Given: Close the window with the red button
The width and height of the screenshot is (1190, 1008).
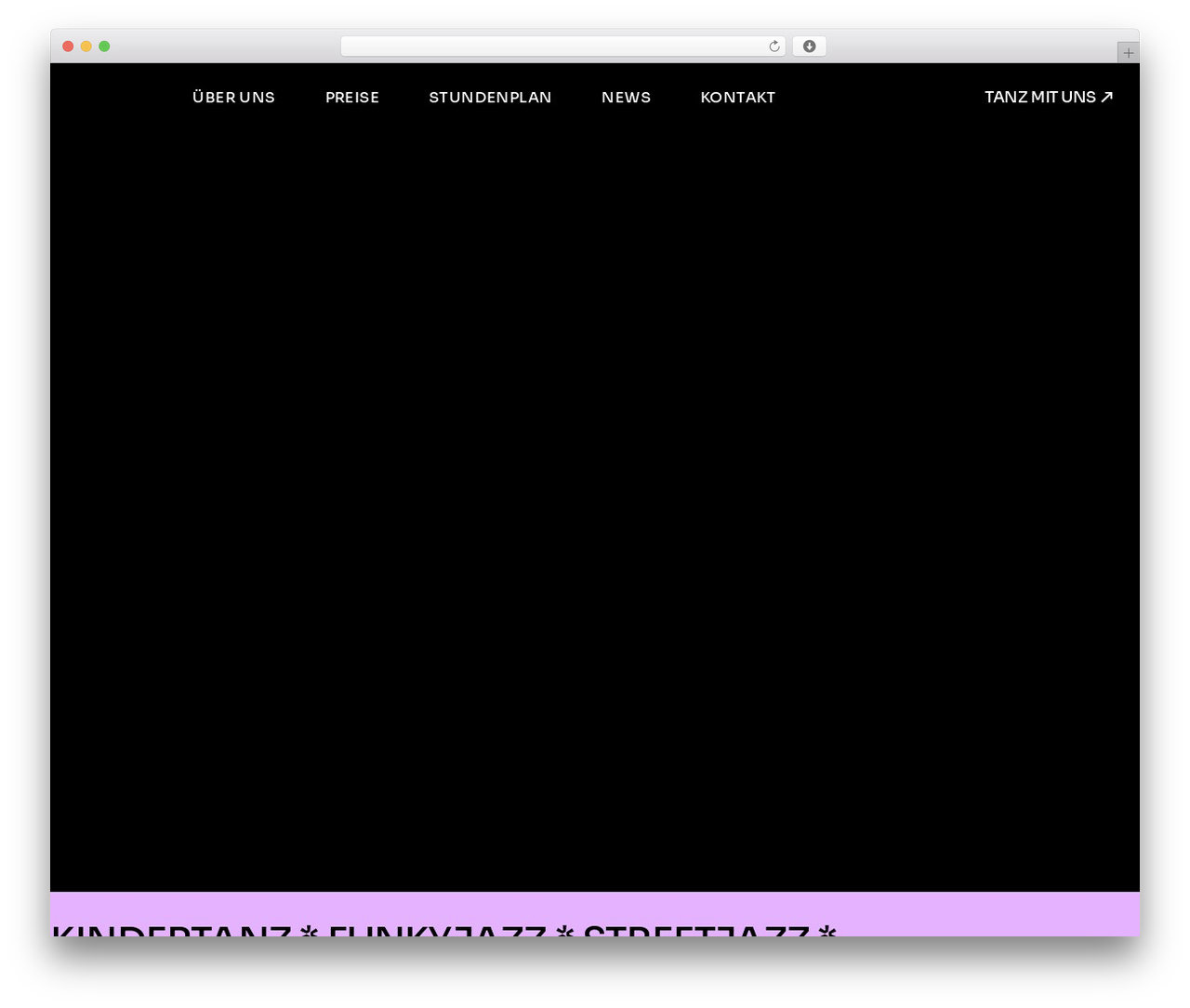Looking at the screenshot, I should [68, 46].
